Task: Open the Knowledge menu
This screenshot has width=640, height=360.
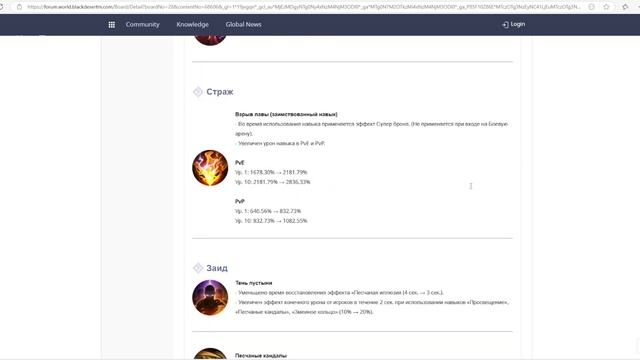Action: tap(192, 24)
